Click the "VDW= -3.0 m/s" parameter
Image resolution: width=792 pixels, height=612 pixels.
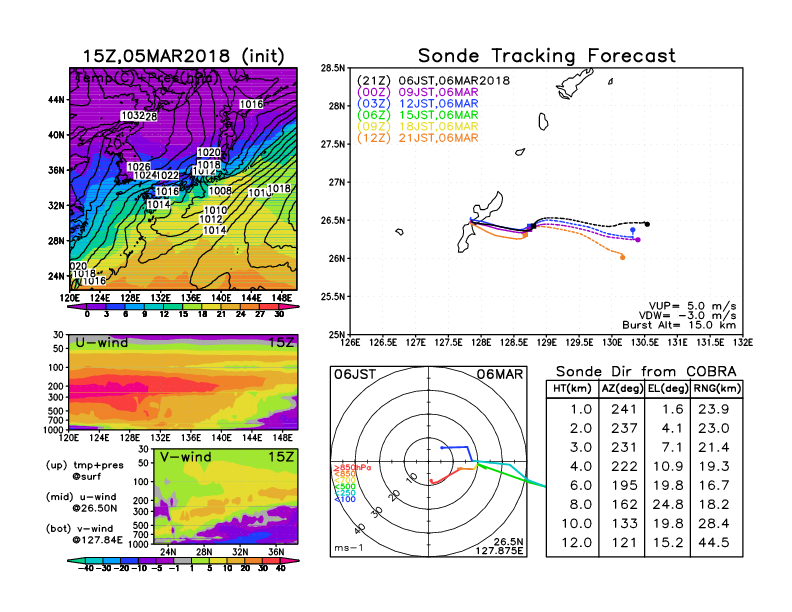click(x=688, y=316)
